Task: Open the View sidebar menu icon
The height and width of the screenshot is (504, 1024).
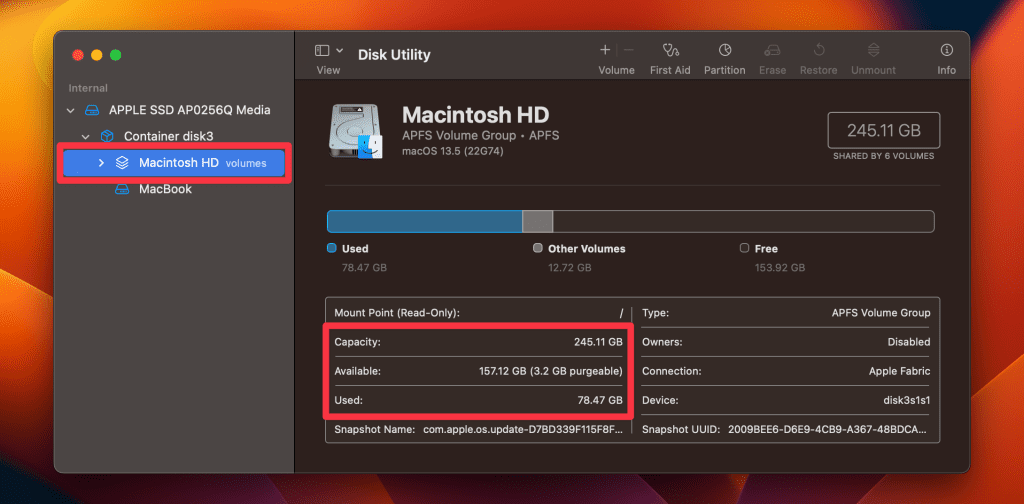Action: pos(322,50)
